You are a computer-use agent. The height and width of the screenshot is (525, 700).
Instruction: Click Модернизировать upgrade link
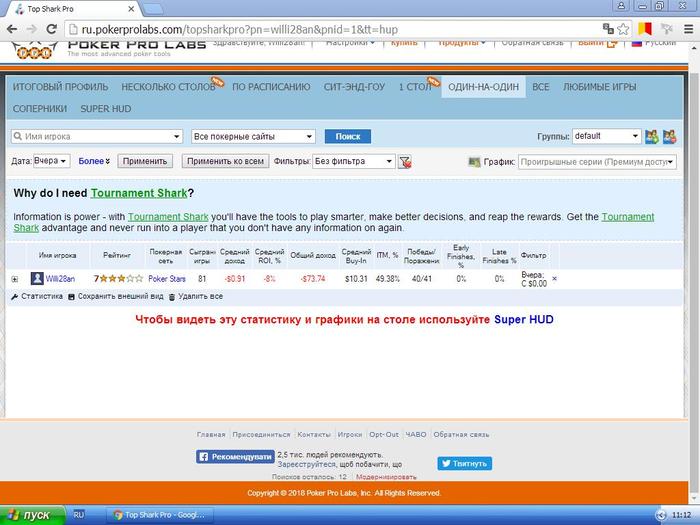pos(386,477)
